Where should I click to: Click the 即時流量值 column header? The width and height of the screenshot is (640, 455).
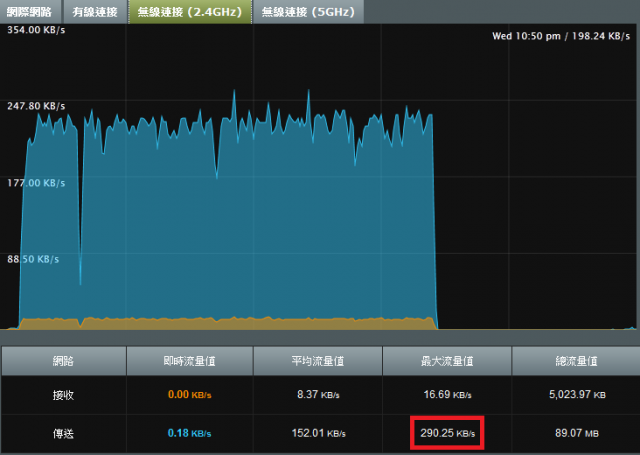189,361
